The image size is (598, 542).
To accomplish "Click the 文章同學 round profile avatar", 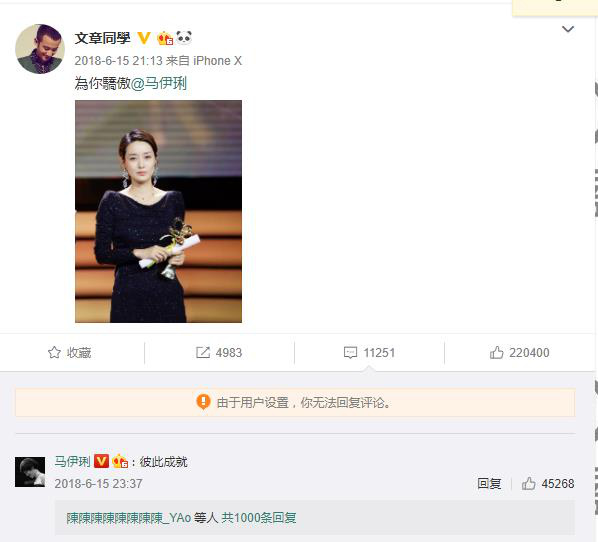I will click(x=40, y=49).
